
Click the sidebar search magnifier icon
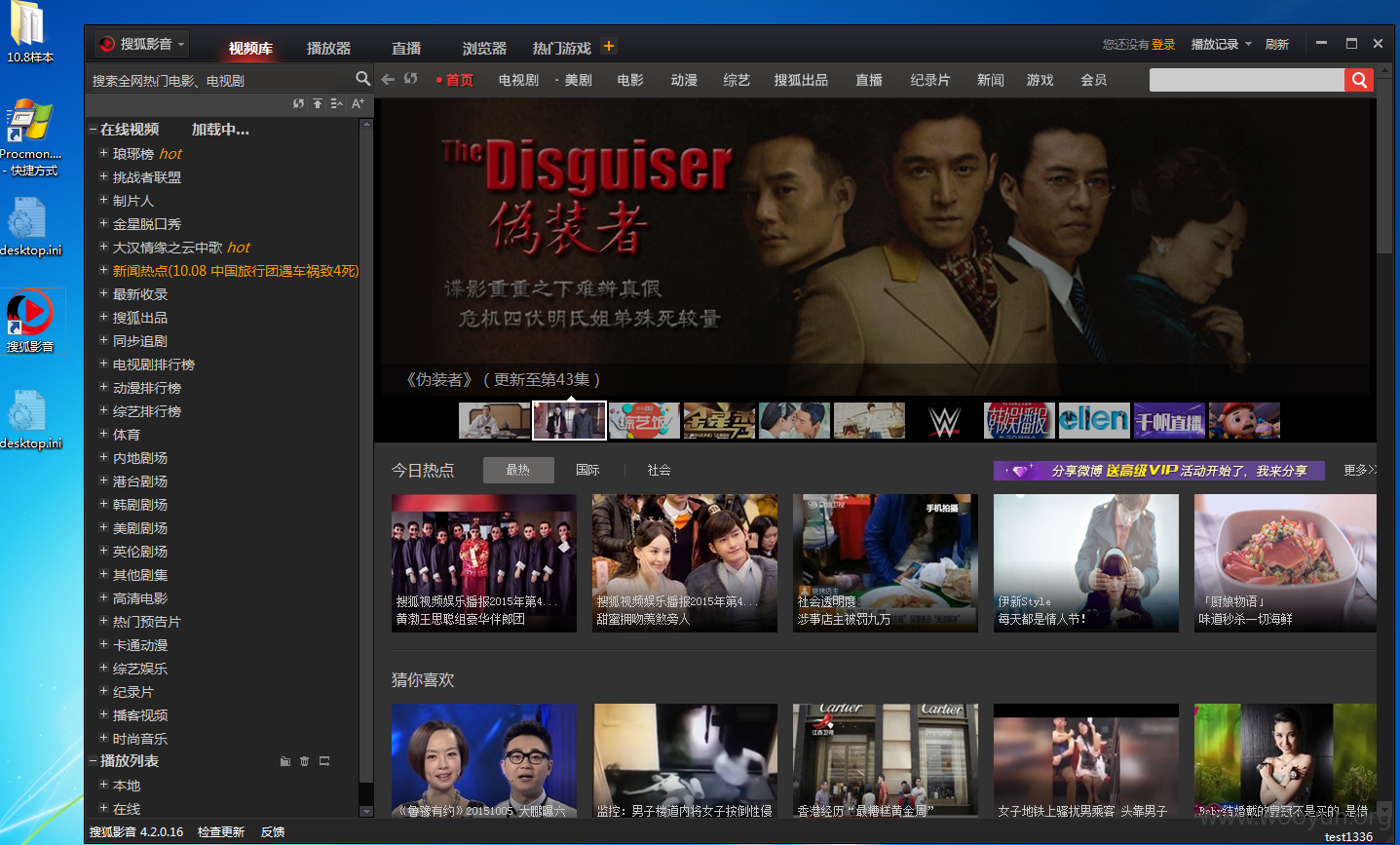coord(363,79)
